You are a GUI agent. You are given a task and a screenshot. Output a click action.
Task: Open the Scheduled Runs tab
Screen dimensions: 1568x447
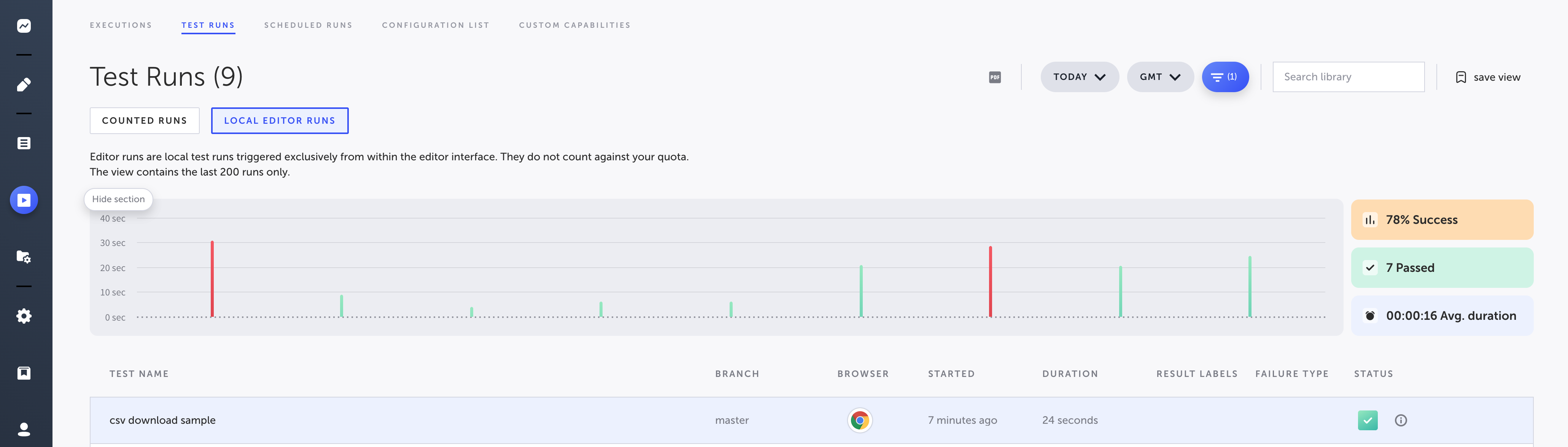pyautogui.click(x=308, y=25)
